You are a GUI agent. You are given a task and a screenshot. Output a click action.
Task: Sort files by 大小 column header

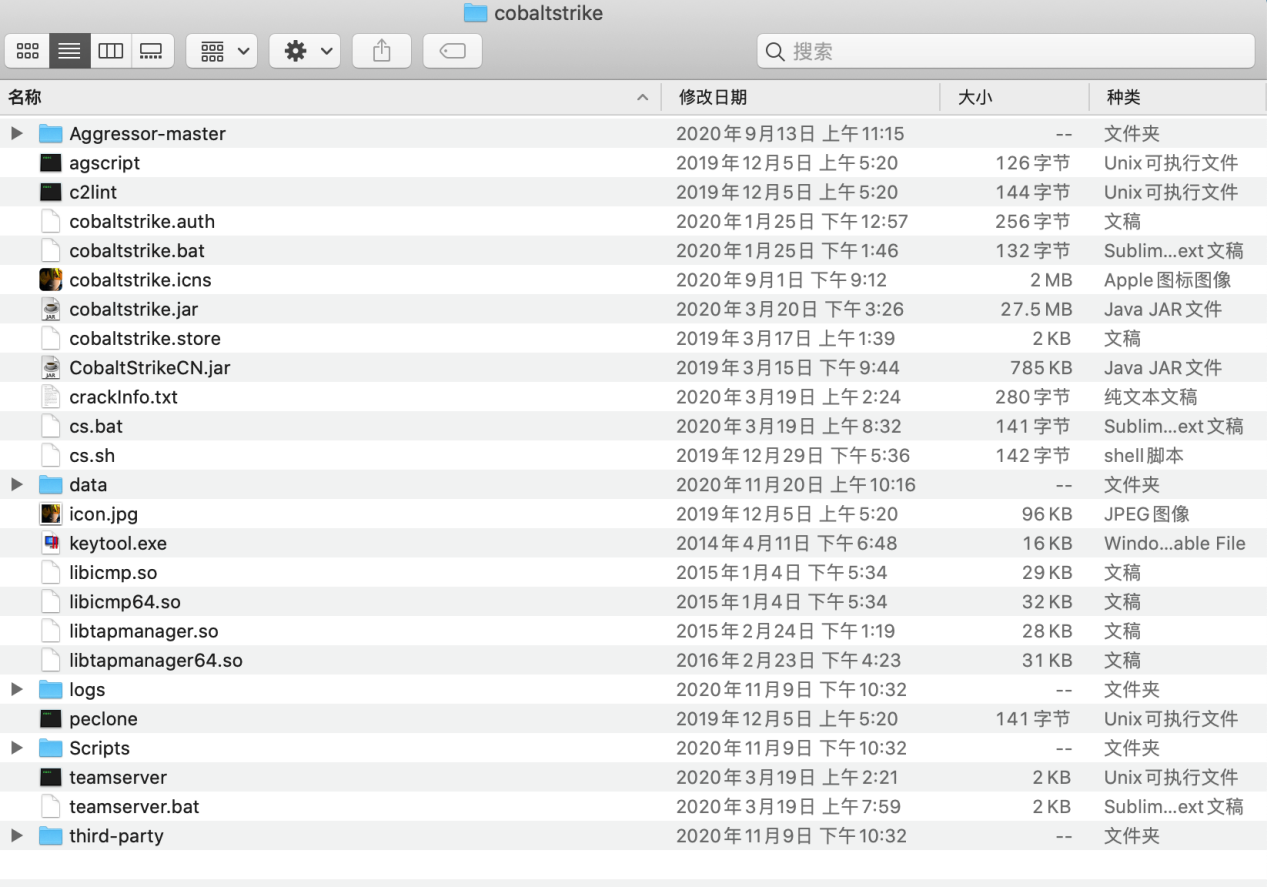[975, 97]
